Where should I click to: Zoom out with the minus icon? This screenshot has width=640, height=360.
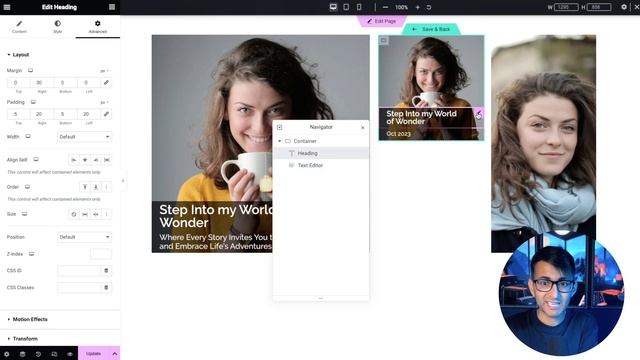[x=385, y=7]
